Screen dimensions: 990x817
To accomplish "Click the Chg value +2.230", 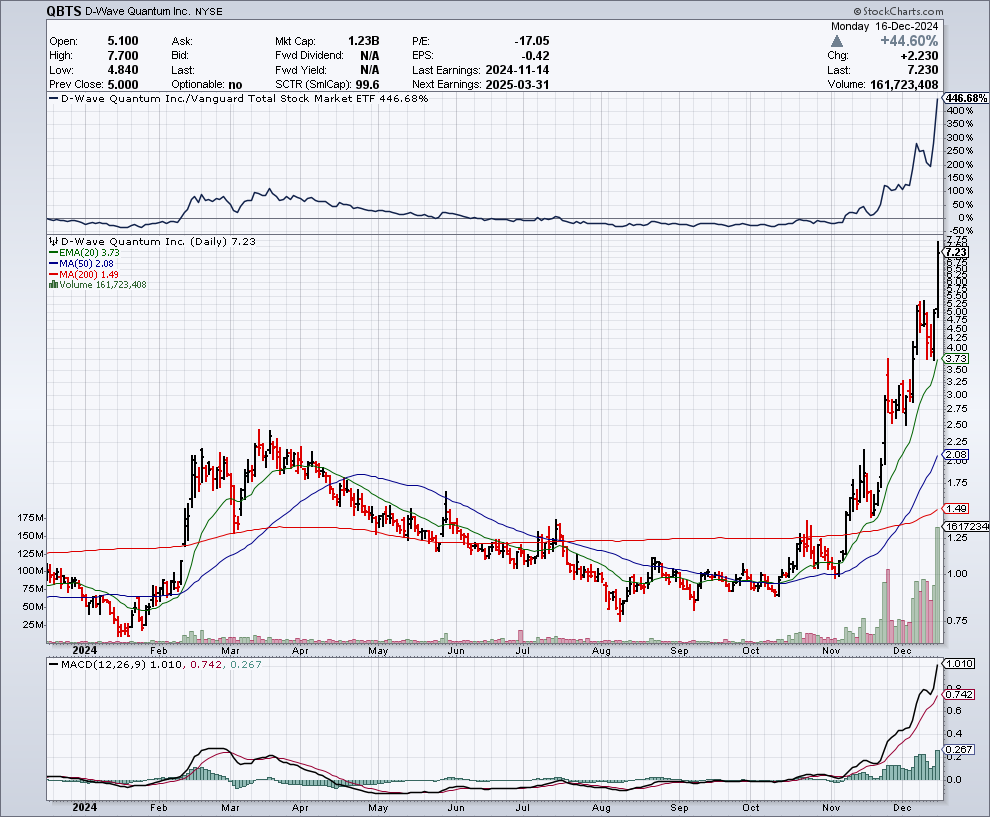I will [919, 56].
